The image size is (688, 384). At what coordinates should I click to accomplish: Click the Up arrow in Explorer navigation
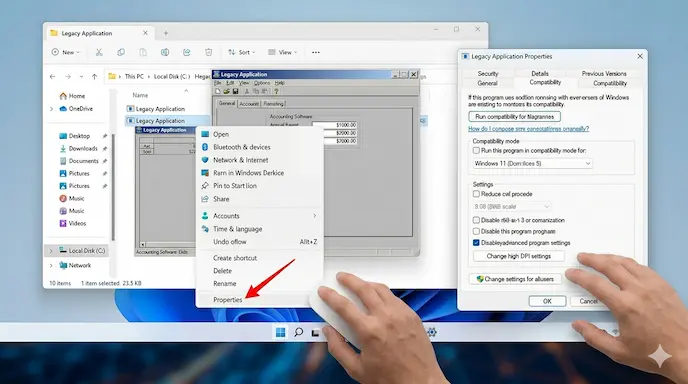(x=94, y=76)
